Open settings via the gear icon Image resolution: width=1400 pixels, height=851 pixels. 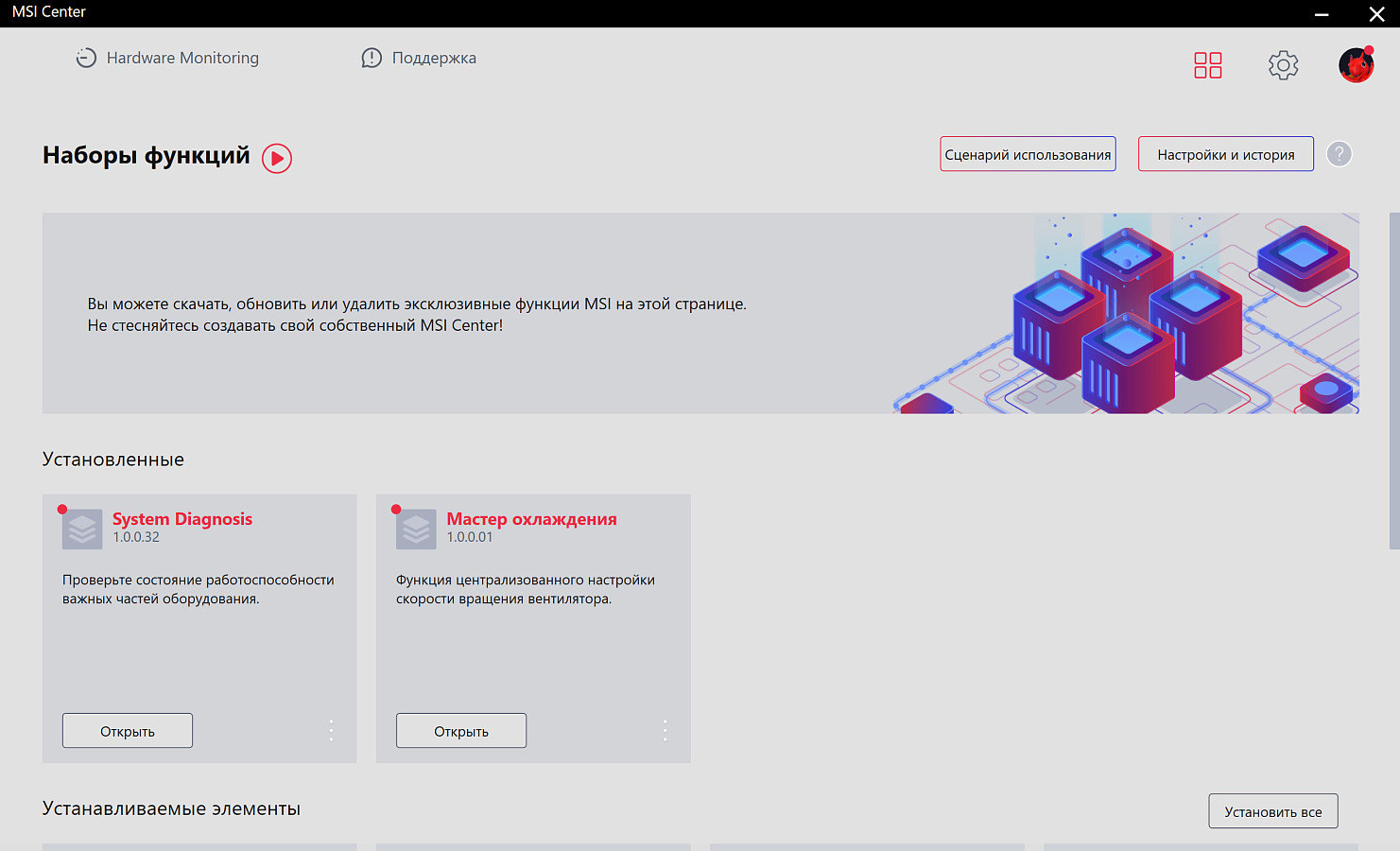pos(1283,65)
